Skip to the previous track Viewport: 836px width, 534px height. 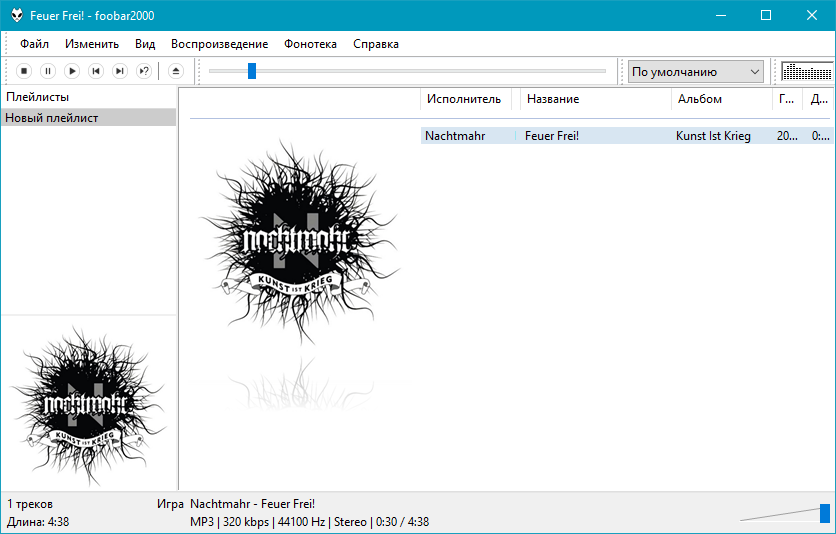point(96,71)
